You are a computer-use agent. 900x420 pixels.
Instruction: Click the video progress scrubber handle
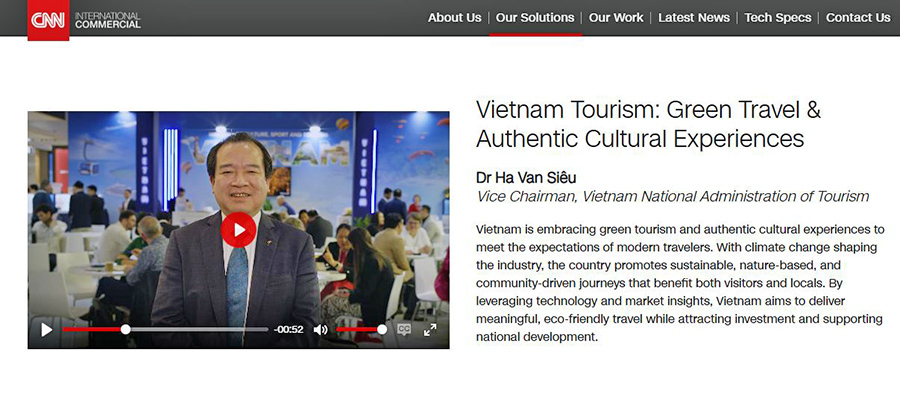pos(126,329)
